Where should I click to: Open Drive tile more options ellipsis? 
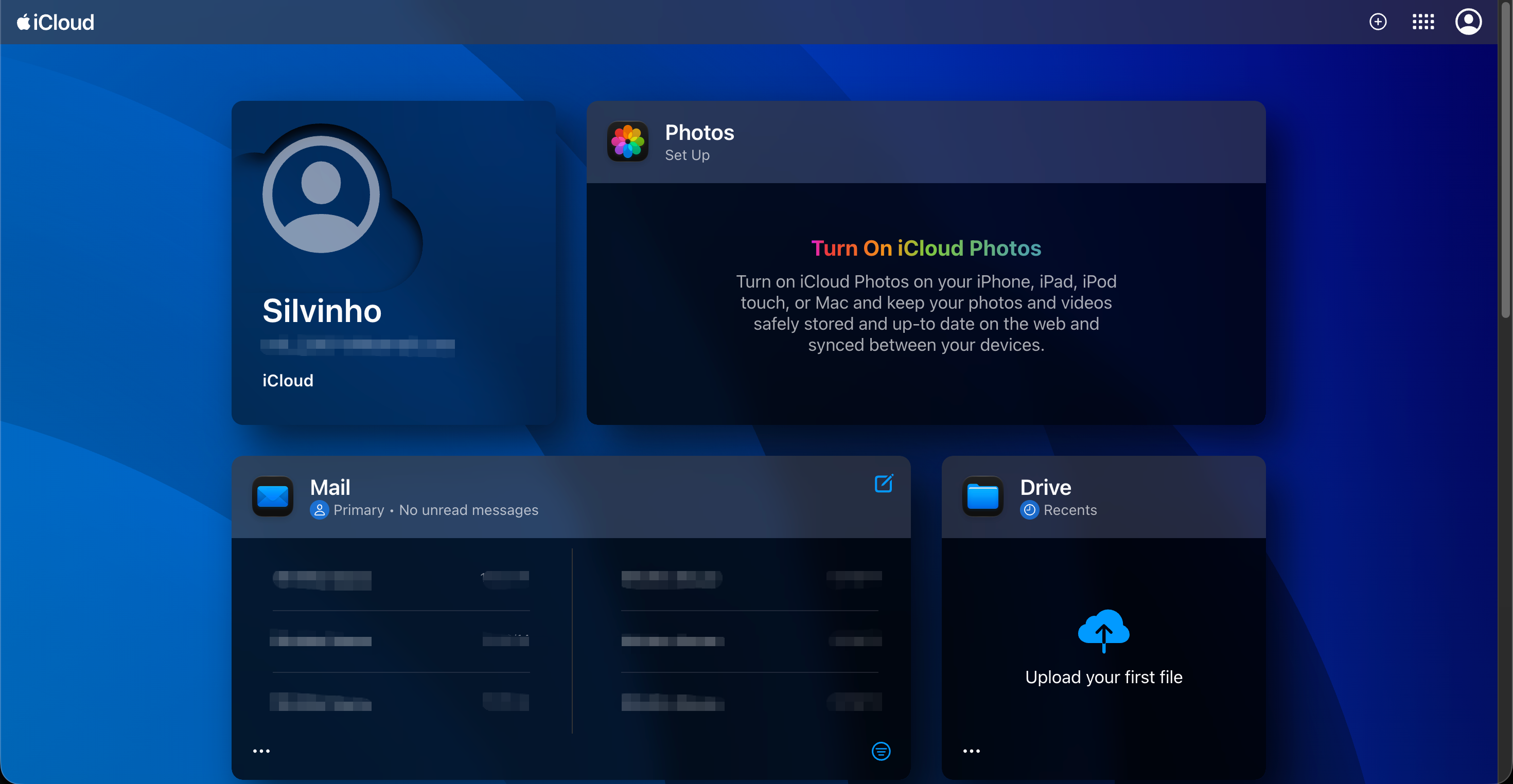coord(972,751)
